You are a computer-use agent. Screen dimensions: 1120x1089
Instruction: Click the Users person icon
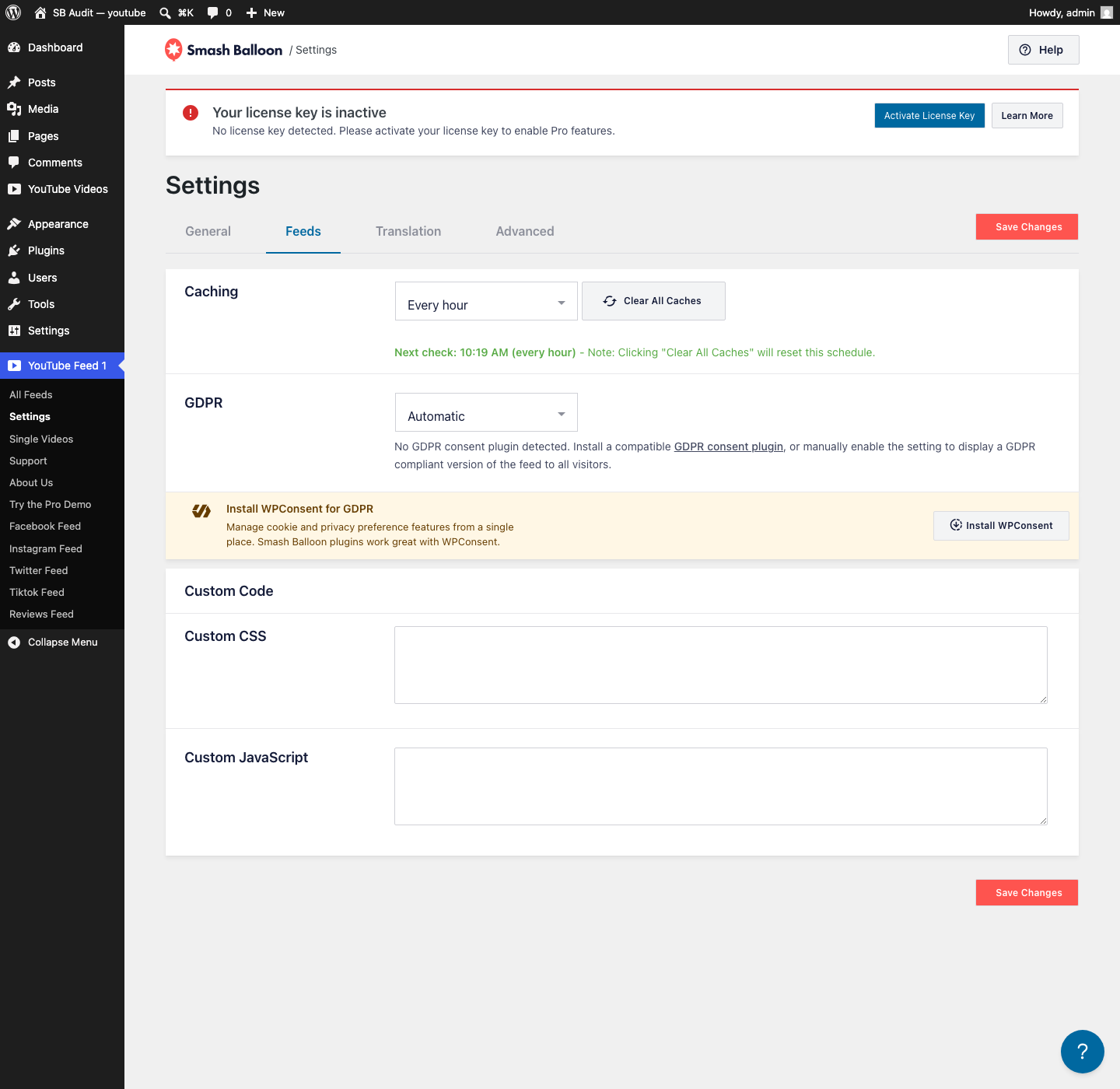click(14, 278)
